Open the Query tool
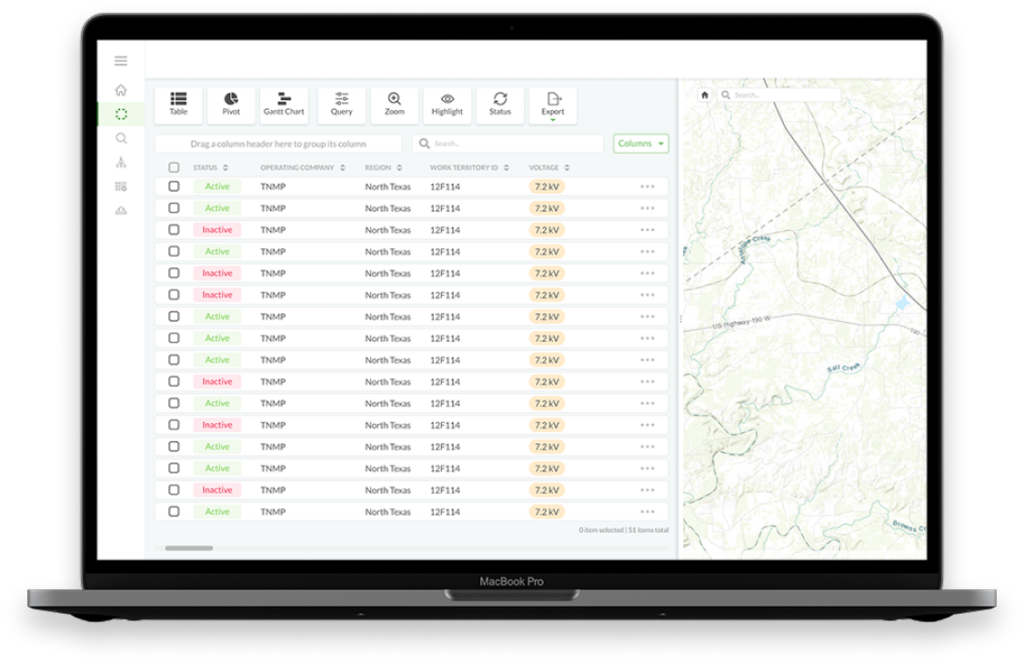 [x=342, y=104]
